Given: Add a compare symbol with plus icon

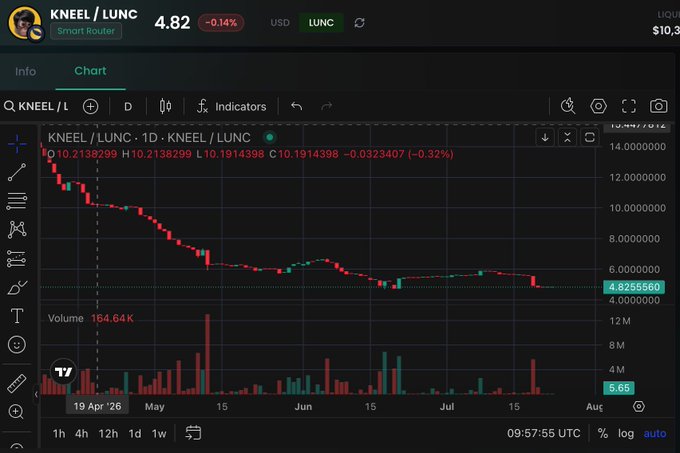Looking at the screenshot, I should coord(90,107).
